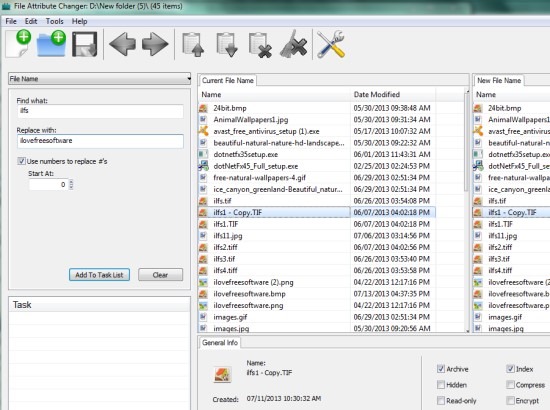
Task: Click the Add To Task List button
Action: coord(99,275)
